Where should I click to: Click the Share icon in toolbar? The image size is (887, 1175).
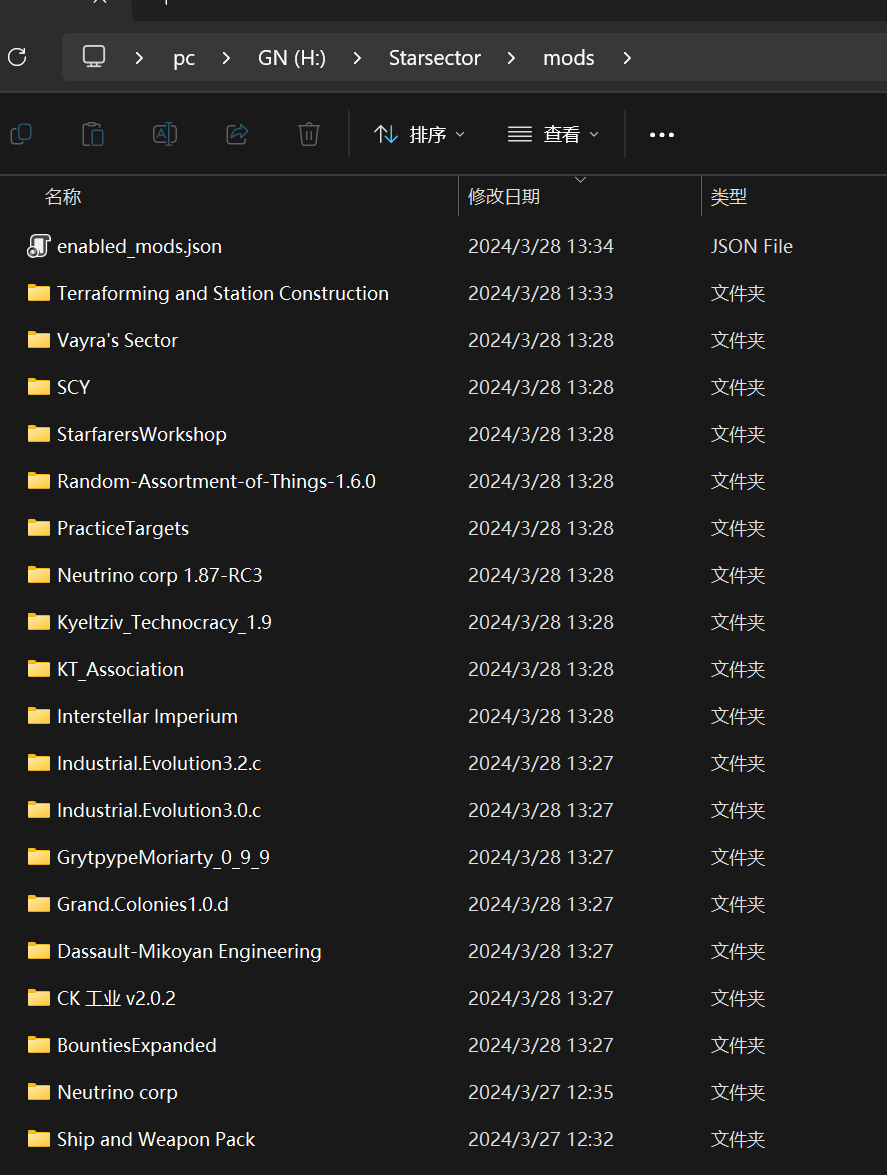[x=237, y=134]
